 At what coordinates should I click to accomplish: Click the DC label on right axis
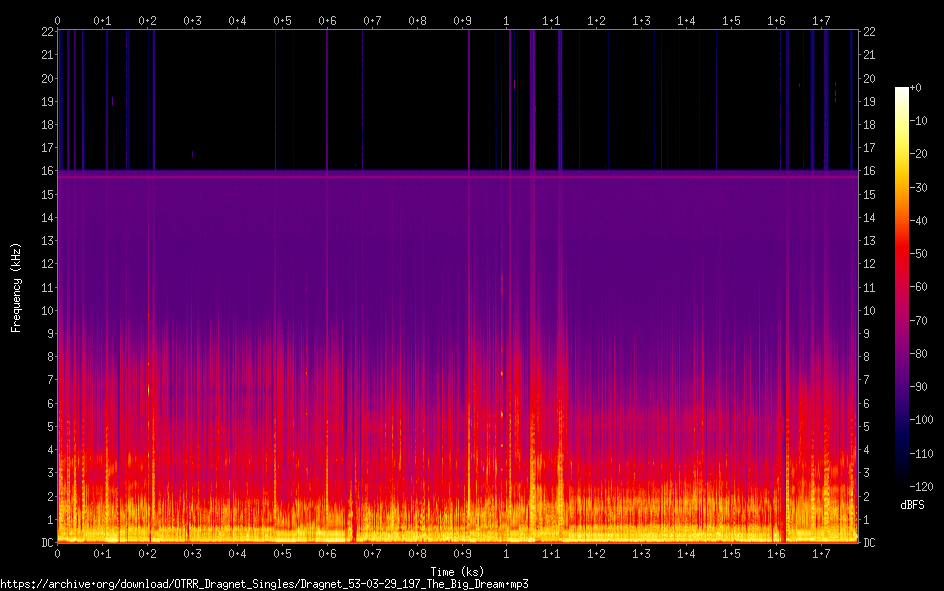coord(869,543)
